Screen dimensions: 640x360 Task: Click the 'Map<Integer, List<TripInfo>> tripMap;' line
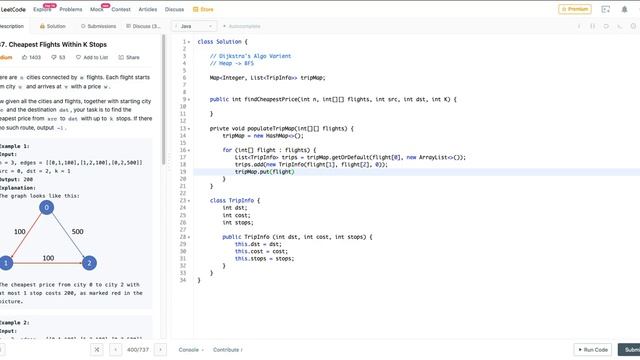point(268,78)
